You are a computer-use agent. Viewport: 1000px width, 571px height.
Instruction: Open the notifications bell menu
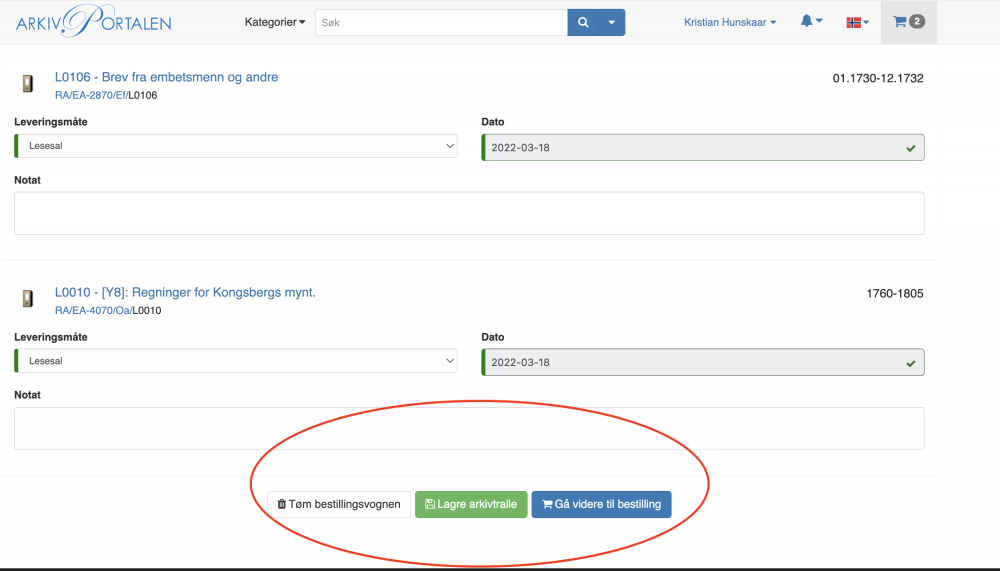(811, 22)
